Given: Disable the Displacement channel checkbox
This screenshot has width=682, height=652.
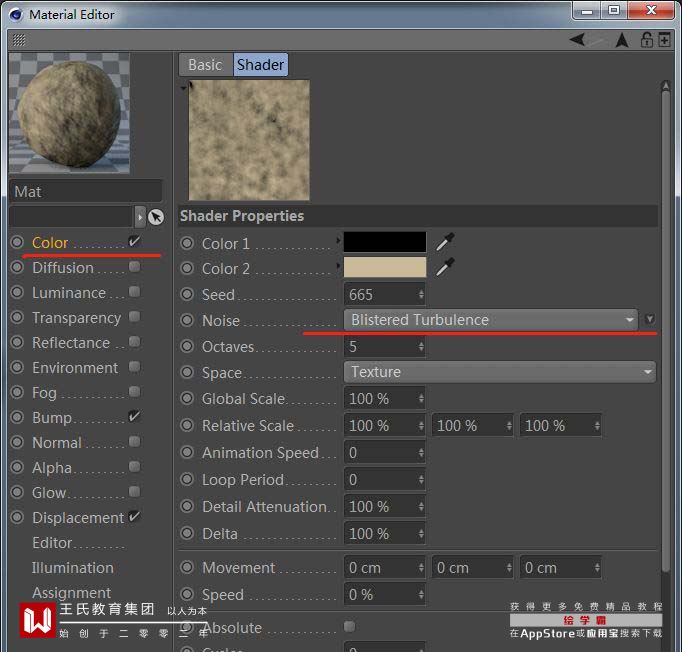Looking at the screenshot, I should (134, 516).
